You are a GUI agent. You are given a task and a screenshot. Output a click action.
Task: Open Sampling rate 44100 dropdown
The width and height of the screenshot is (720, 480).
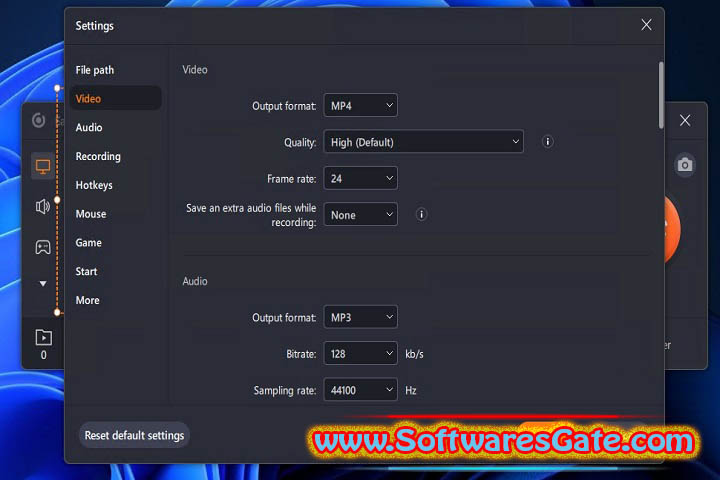coord(360,390)
